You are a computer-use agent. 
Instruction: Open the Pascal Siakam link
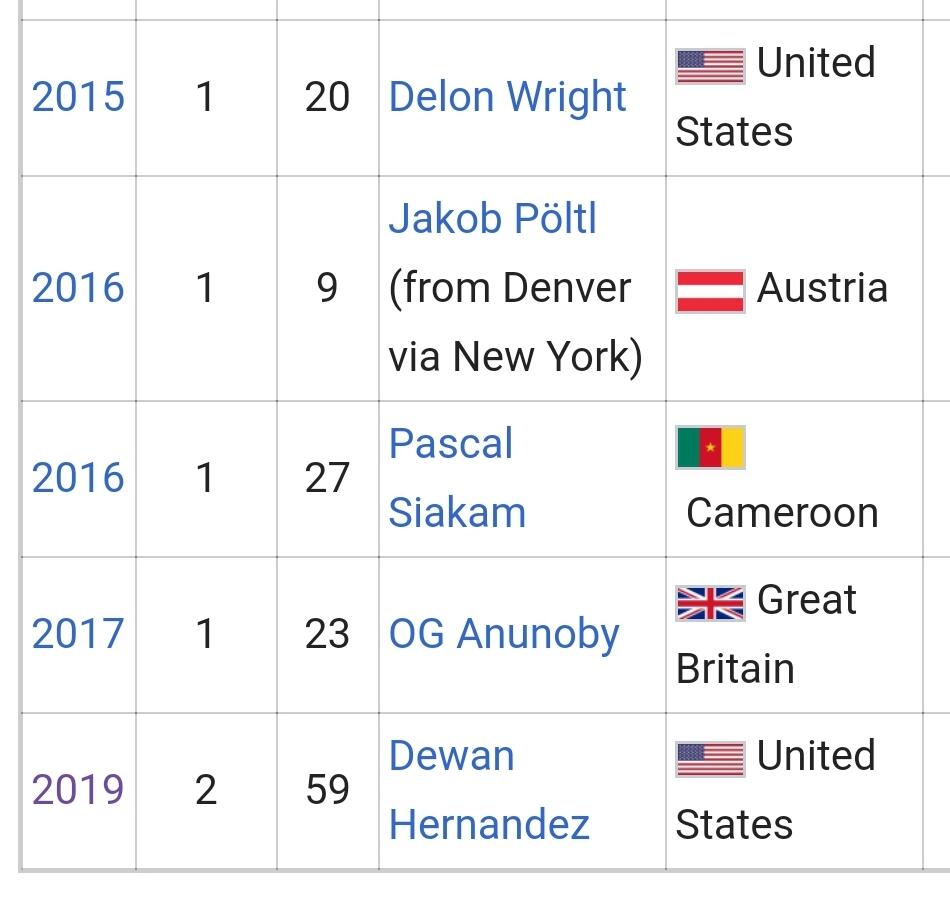coord(457,478)
